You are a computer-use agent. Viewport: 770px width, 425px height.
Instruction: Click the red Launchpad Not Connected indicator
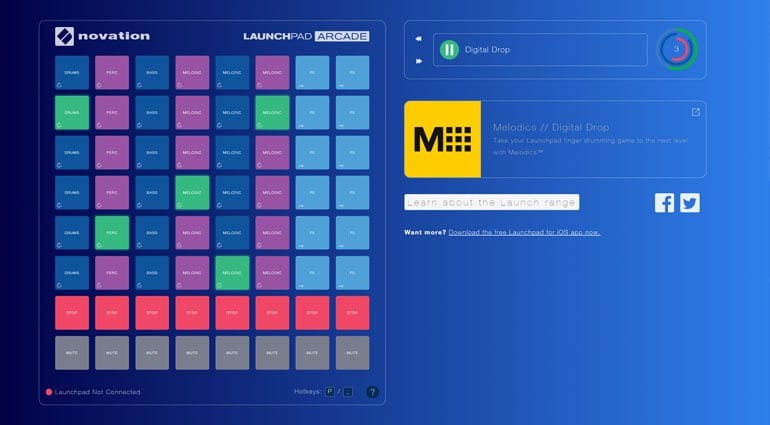point(49,392)
